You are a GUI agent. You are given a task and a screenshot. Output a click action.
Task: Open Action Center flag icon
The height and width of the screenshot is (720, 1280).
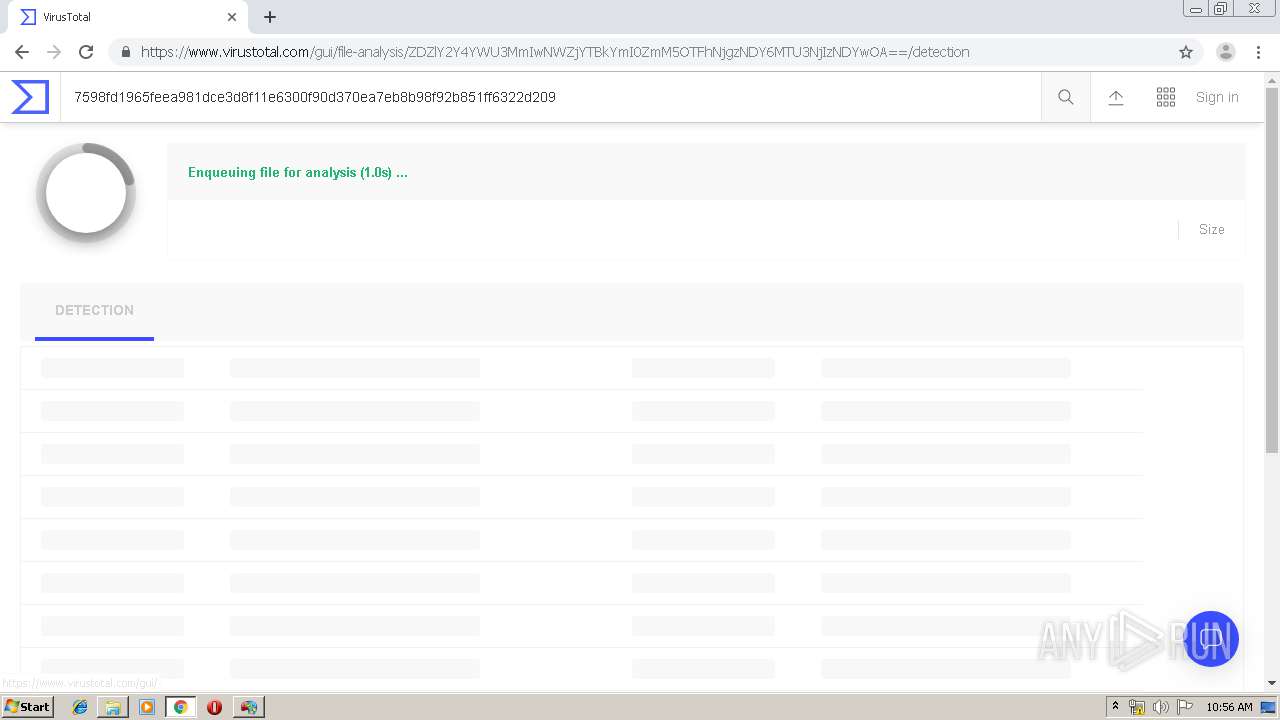[x=1185, y=707]
